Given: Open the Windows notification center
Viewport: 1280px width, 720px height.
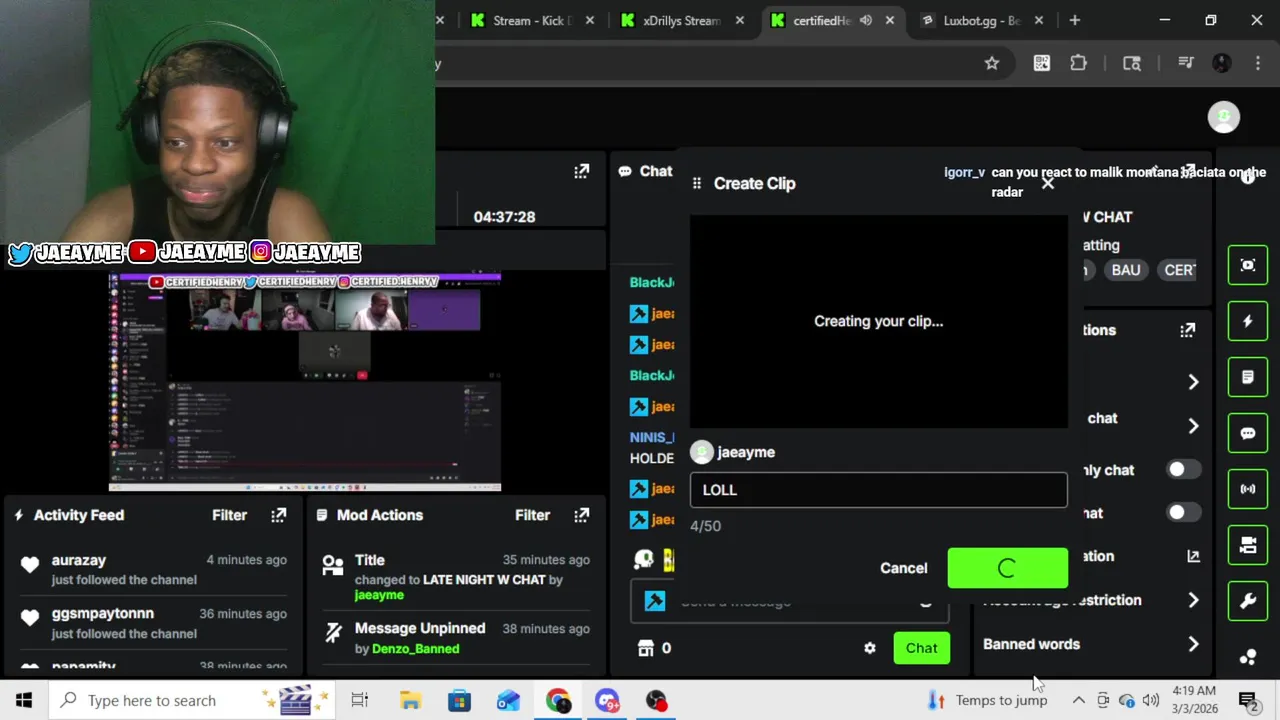Looking at the screenshot, I should click(1248, 700).
